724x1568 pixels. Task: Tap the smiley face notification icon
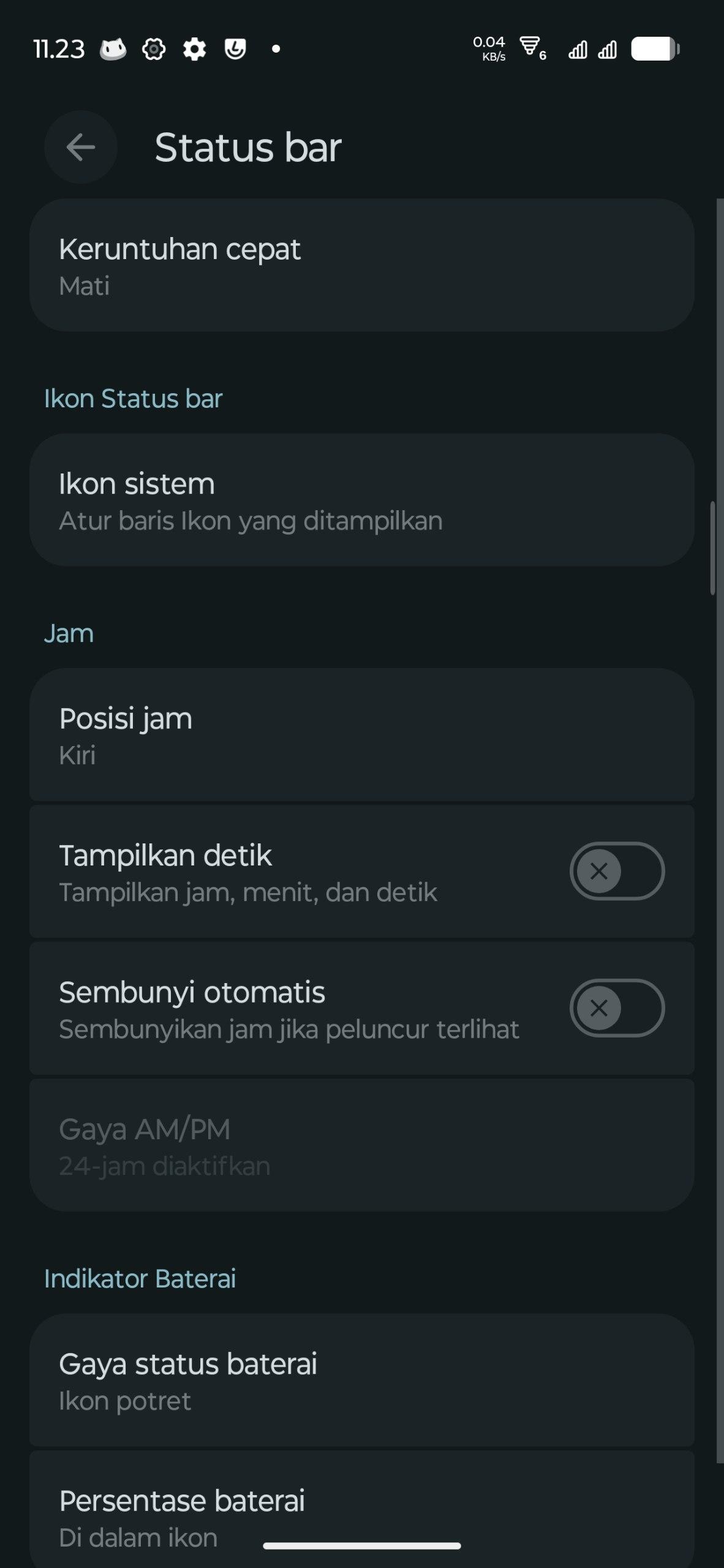(x=235, y=49)
